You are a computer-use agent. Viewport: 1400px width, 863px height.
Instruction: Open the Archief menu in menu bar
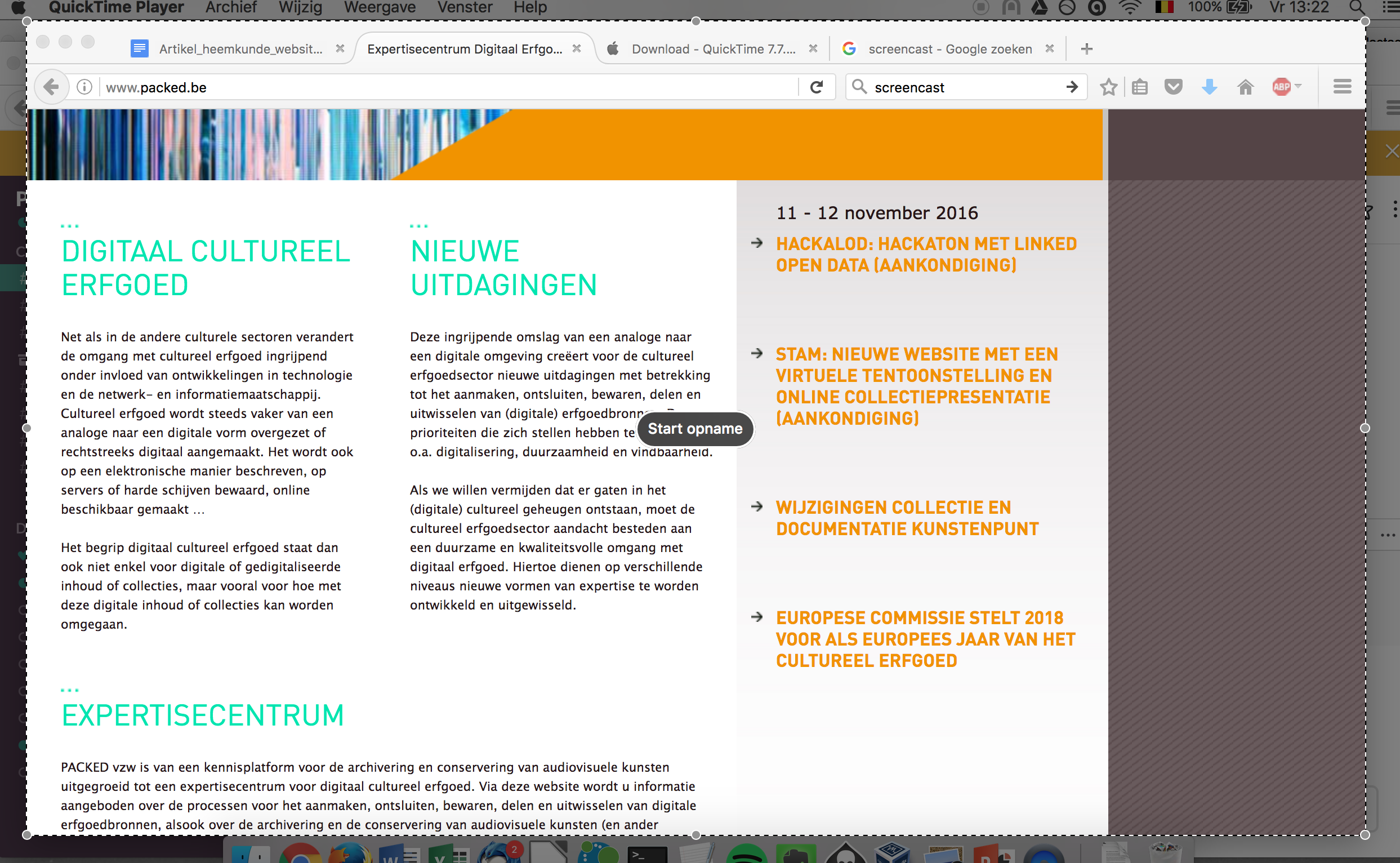[x=231, y=7]
